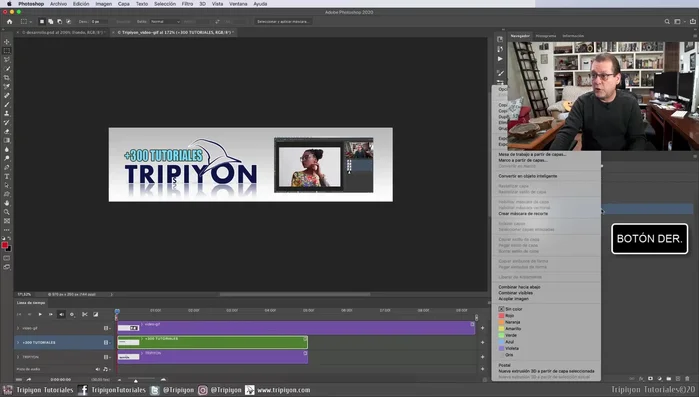
Task: Click the share icon at the top right
Action: [x=692, y=21]
